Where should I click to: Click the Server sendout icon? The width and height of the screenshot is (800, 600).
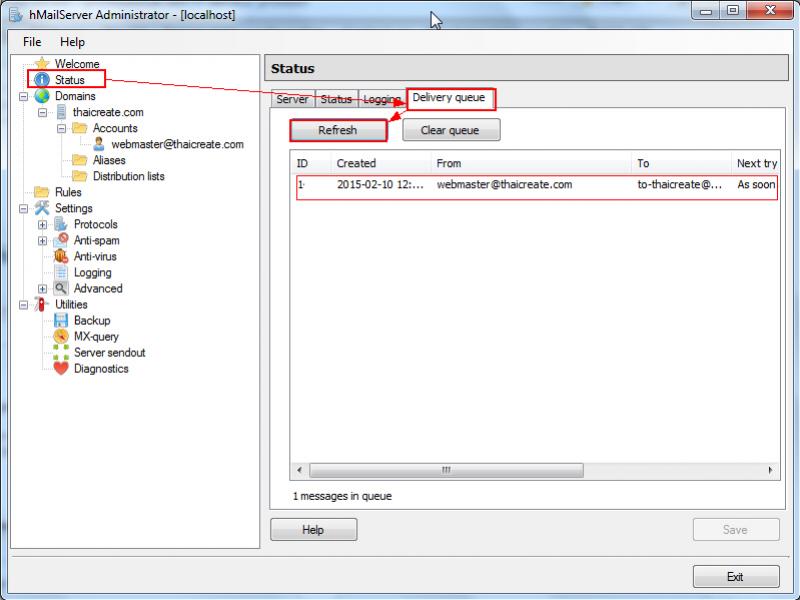pyautogui.click(x=61, y=353)
